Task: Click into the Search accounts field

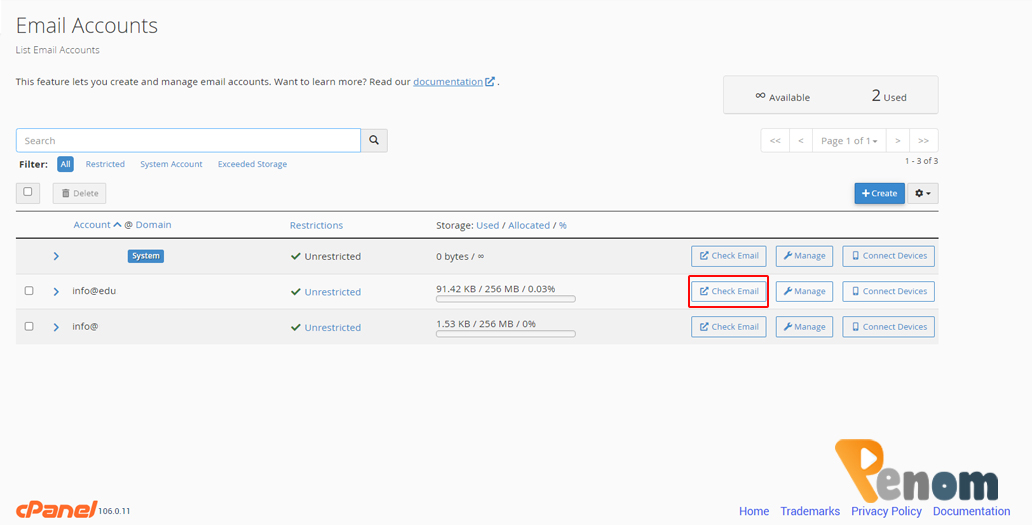Action: click(x=188, y=141)
